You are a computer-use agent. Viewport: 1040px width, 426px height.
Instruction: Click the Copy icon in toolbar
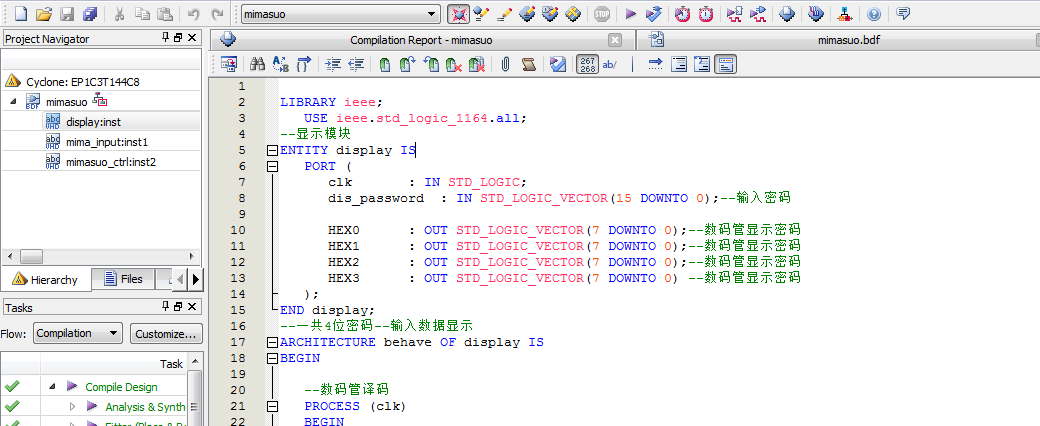142,13
